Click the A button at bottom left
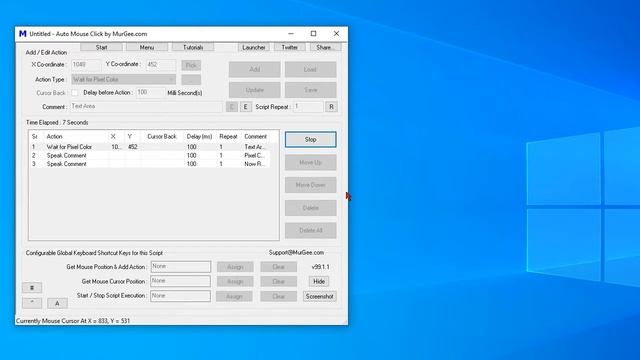640x360 pixels. pos(57,303)
